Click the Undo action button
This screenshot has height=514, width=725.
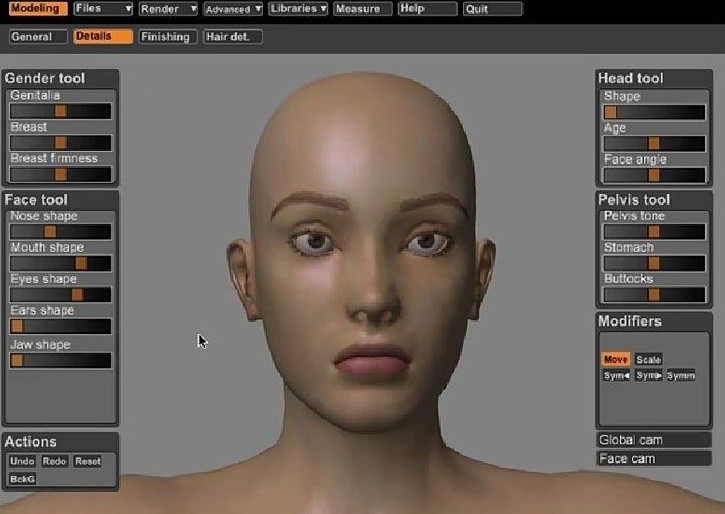point(21,461)
